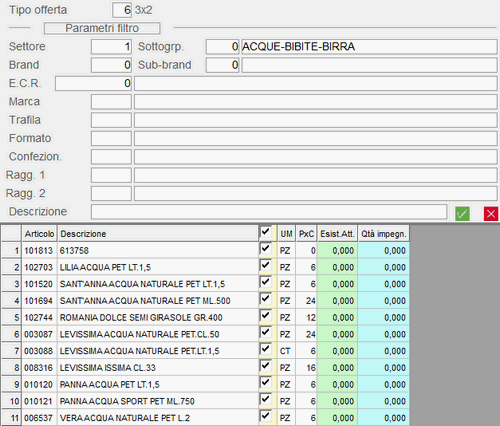The width and height of the screenshot is (500, 426).
Task: Click the E.C.R. input field
Action: [x=94, y=83]
